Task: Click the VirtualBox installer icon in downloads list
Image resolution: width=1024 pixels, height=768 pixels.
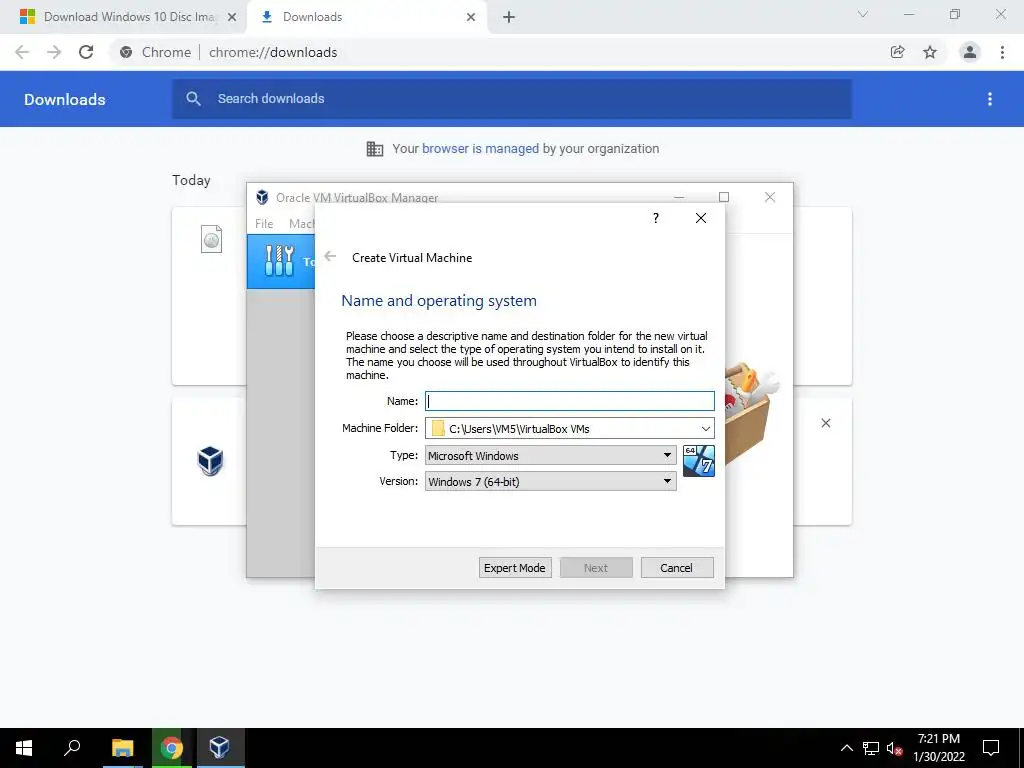Action: [x=210, y=461]
